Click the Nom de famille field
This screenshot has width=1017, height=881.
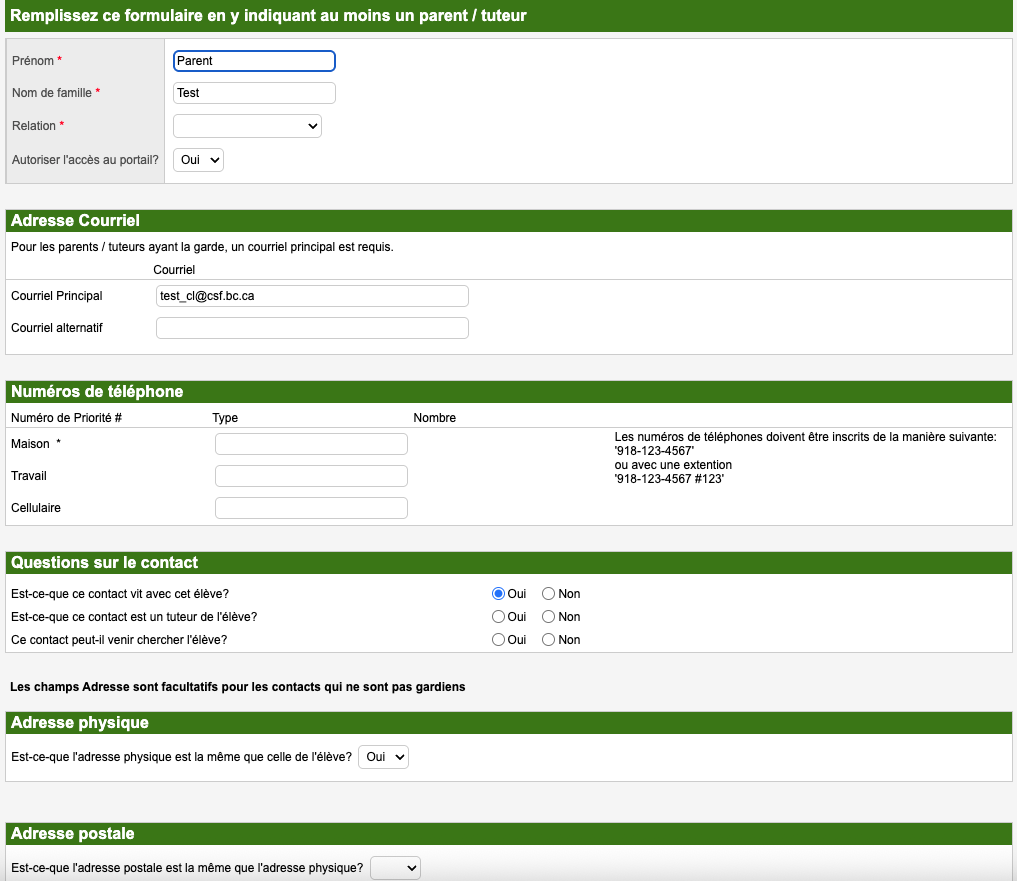click(254, 93)
